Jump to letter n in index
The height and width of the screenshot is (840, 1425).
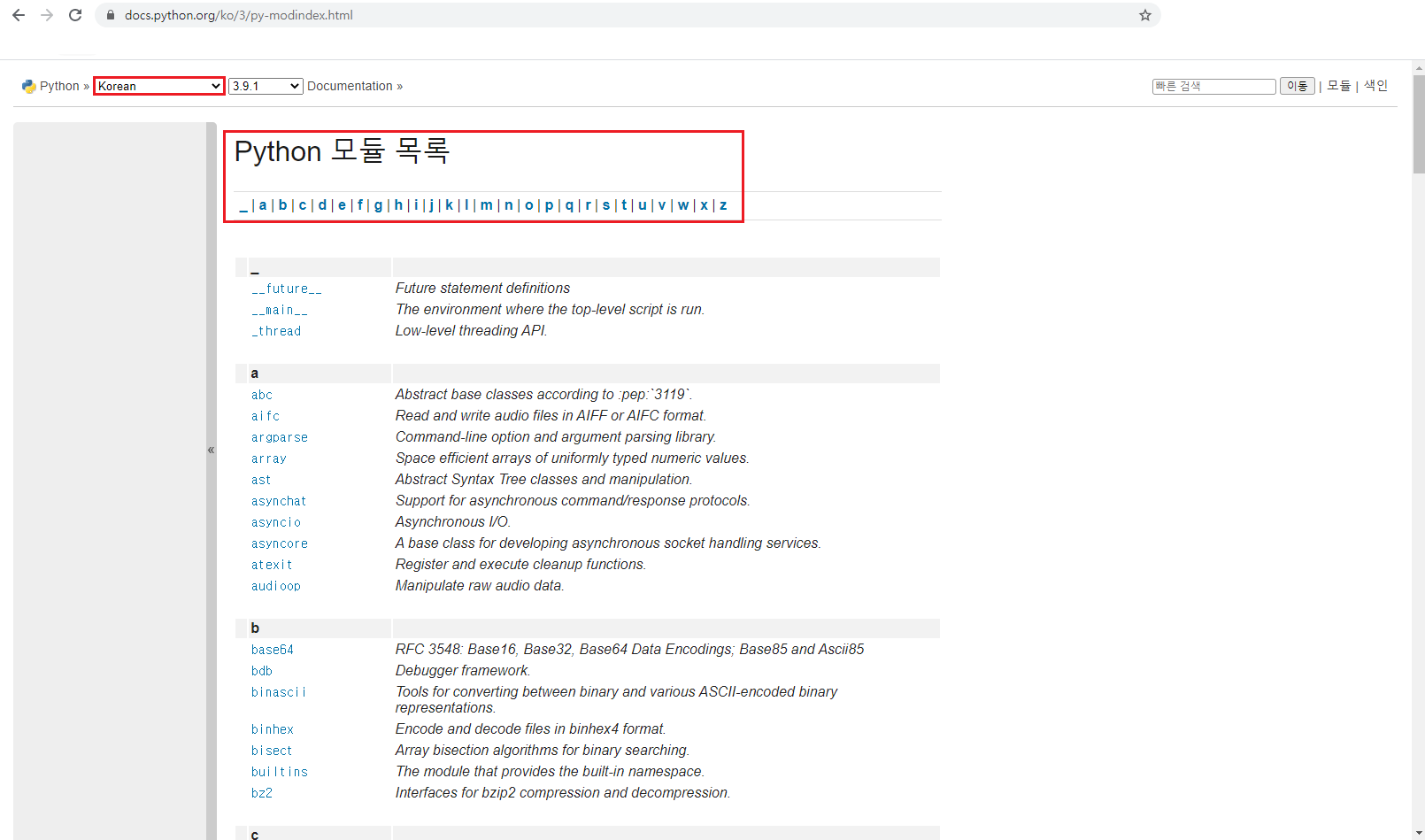(509, 205)
